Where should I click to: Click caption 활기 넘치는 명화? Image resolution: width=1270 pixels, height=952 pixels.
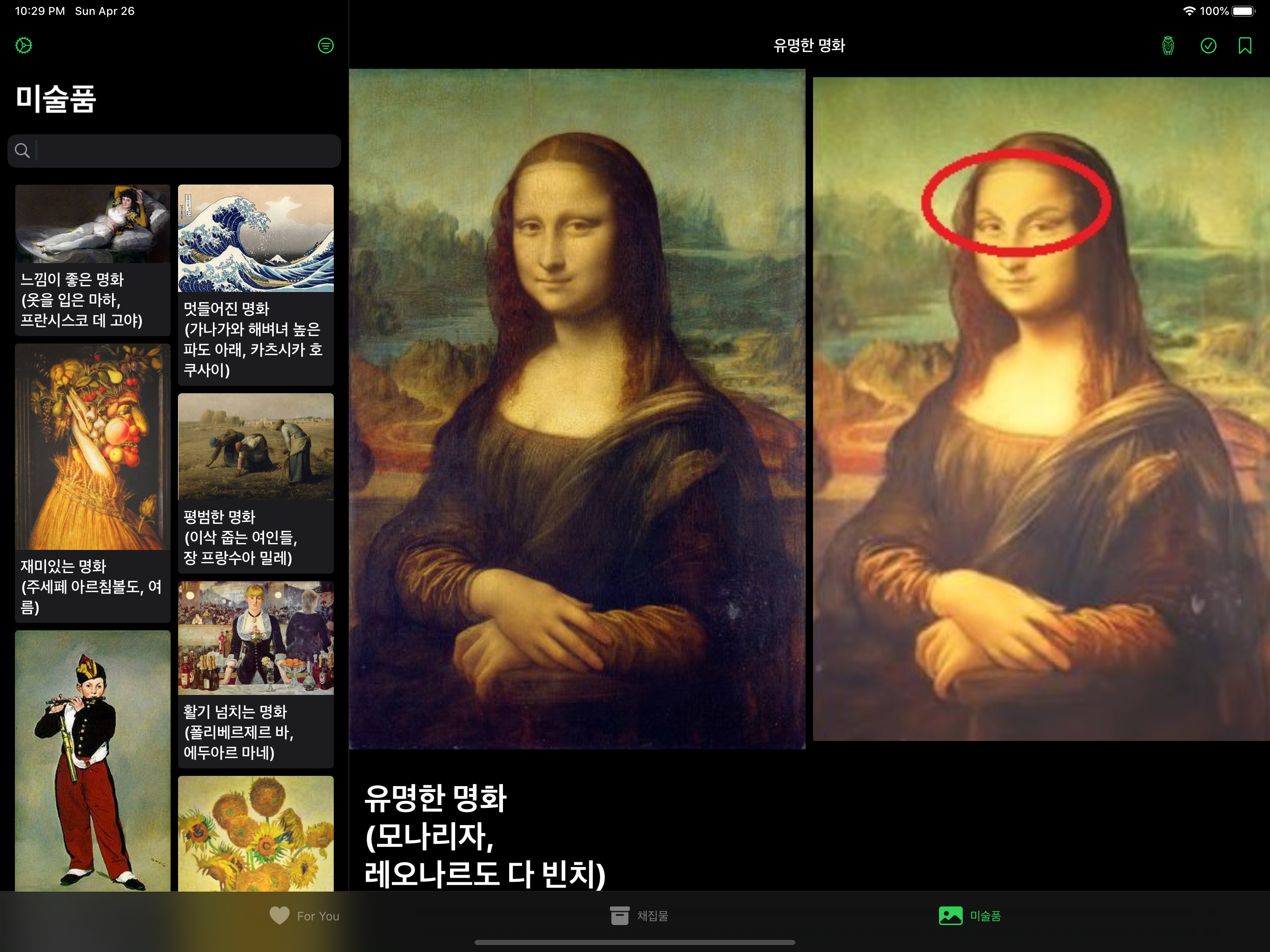[x=235, y=712]
